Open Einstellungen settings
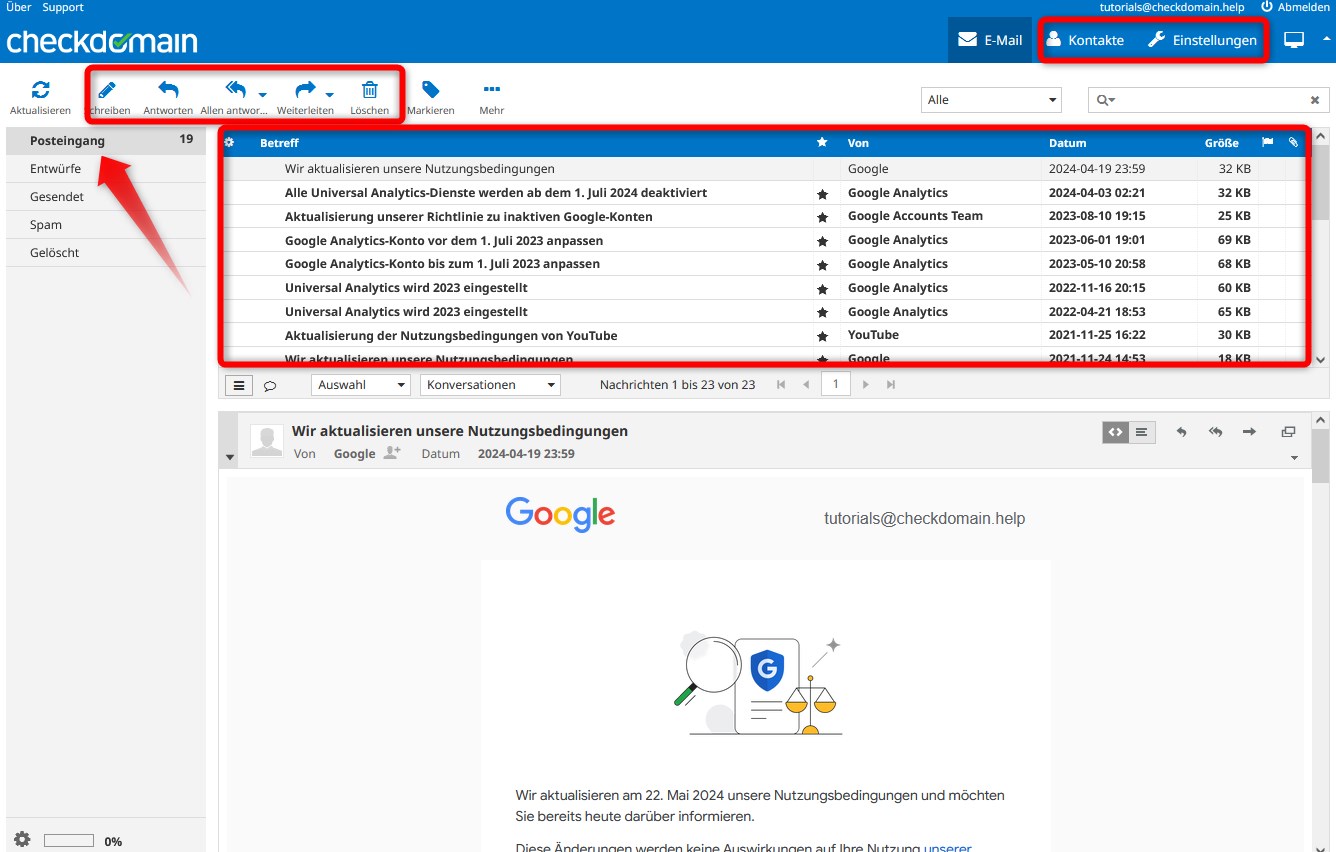This screenshot has width=1336, height=852. 1202,40
